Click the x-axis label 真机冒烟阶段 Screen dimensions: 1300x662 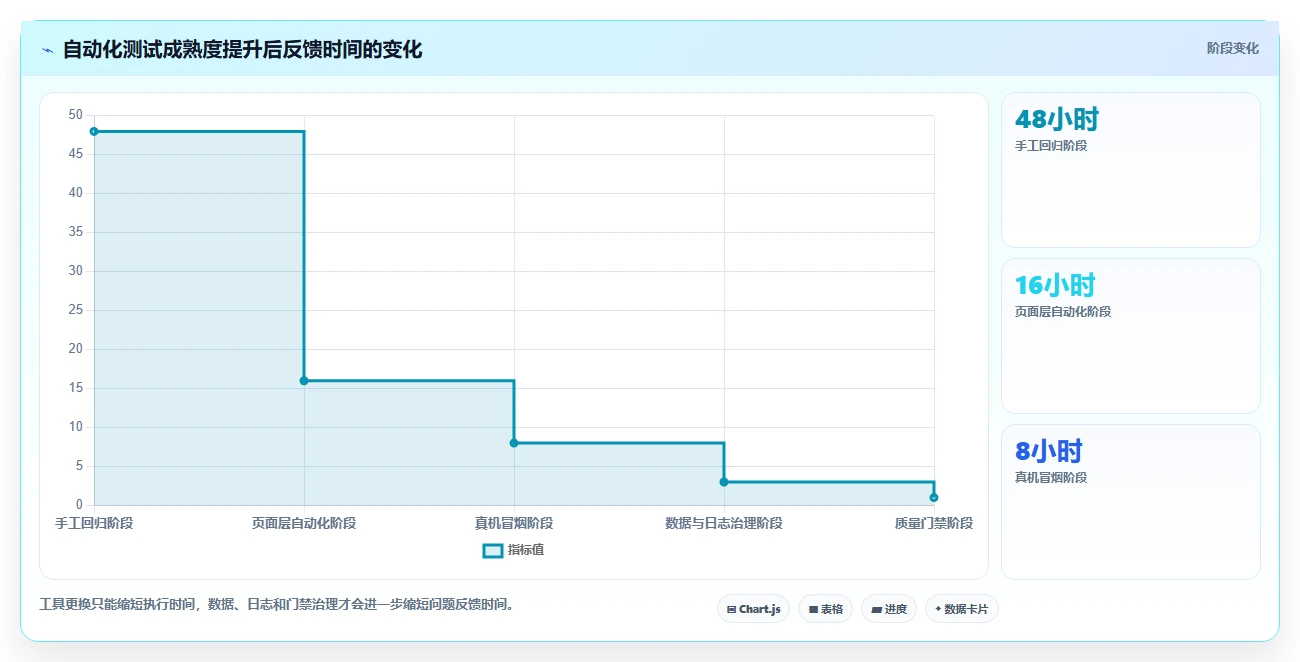514,524
